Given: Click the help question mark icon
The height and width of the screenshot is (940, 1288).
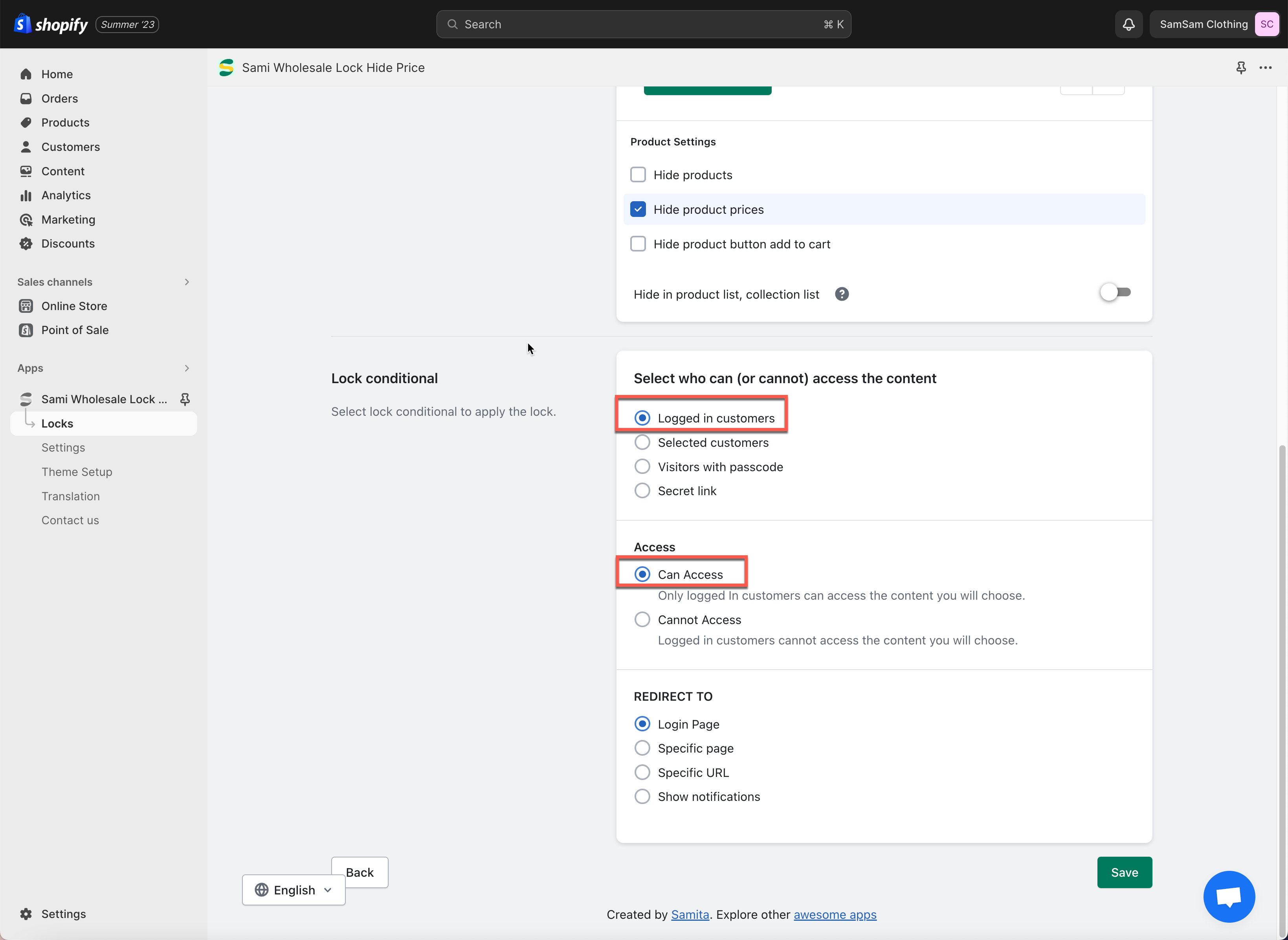Looking at the screenshot, I should [x=842, y=294].
